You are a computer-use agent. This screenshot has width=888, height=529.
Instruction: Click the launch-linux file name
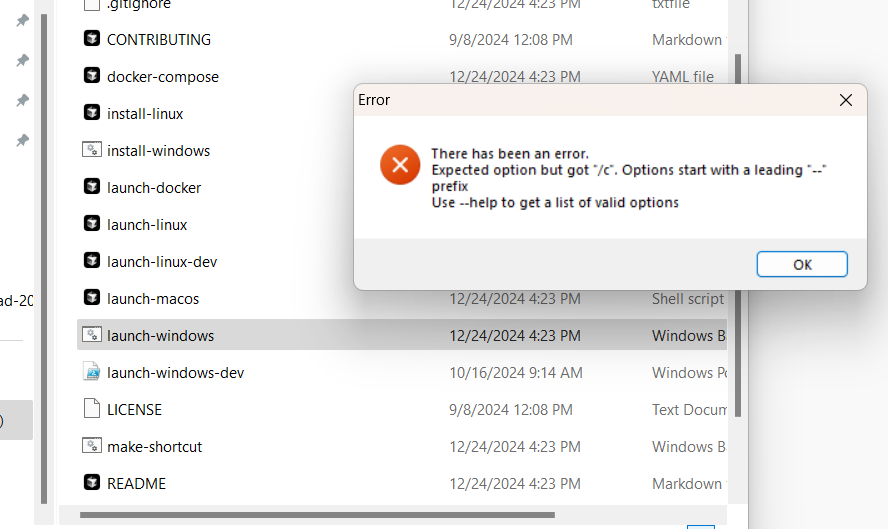pyautogui.click(x=147, y=224)
